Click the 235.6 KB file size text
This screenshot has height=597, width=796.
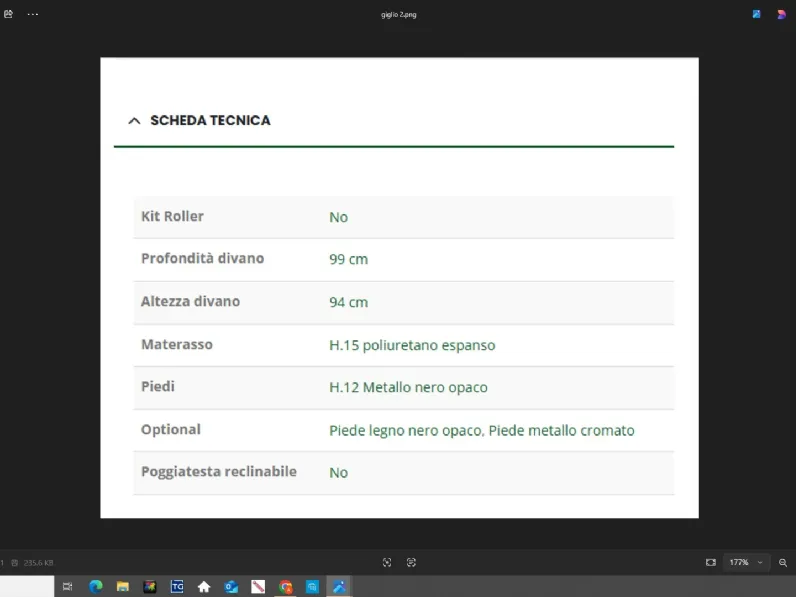click(39, 562)
